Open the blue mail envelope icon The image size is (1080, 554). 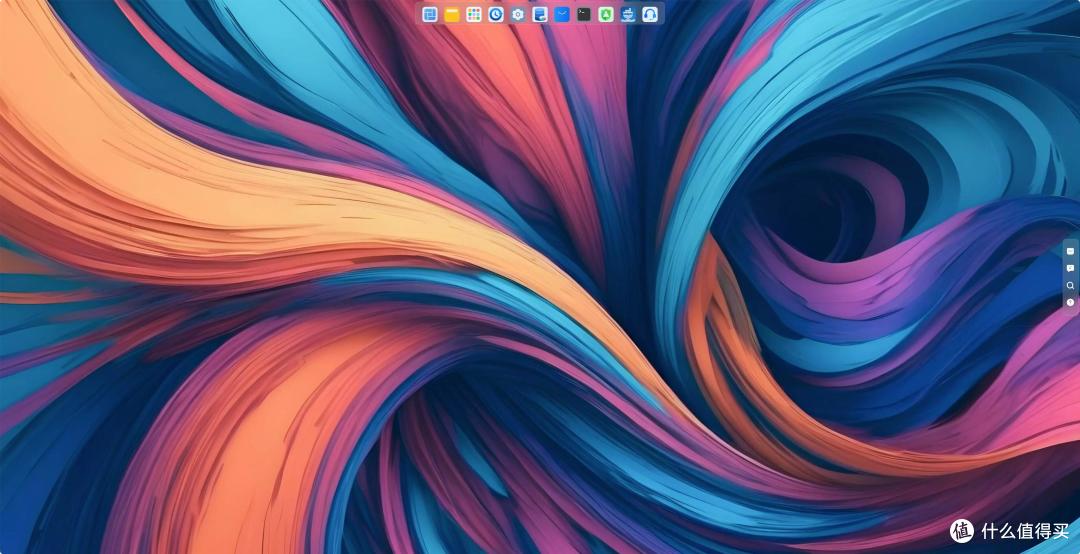pos(562,14)
